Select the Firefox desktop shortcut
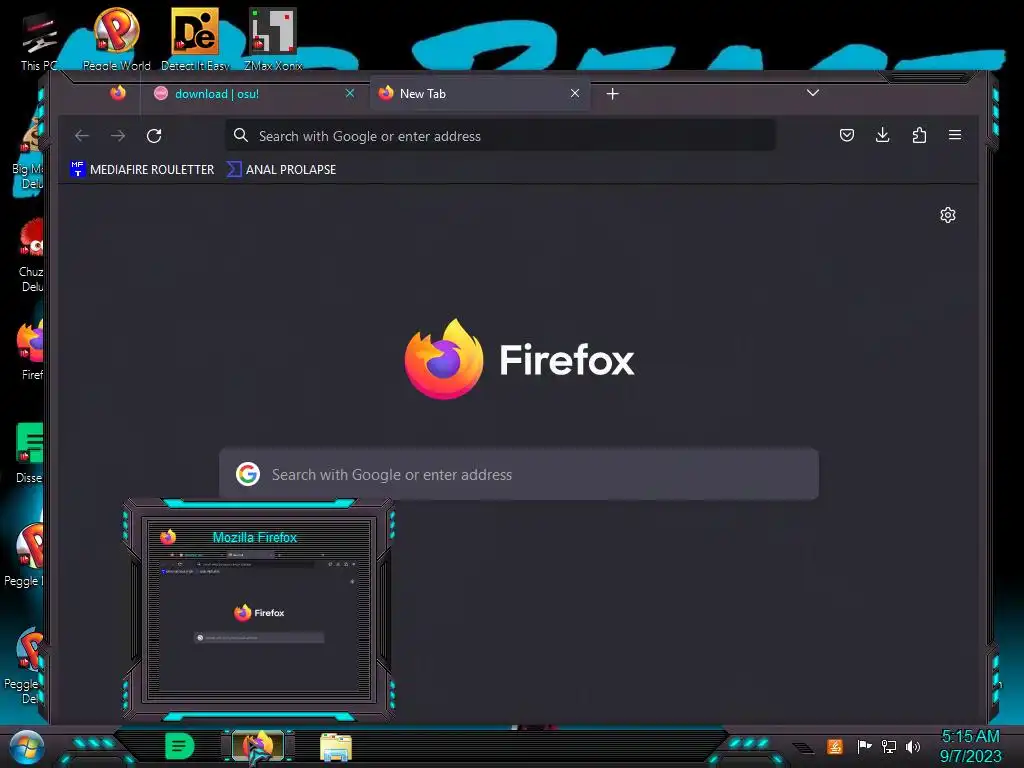The image size is (1024, 768). click(x=31, y=351)
